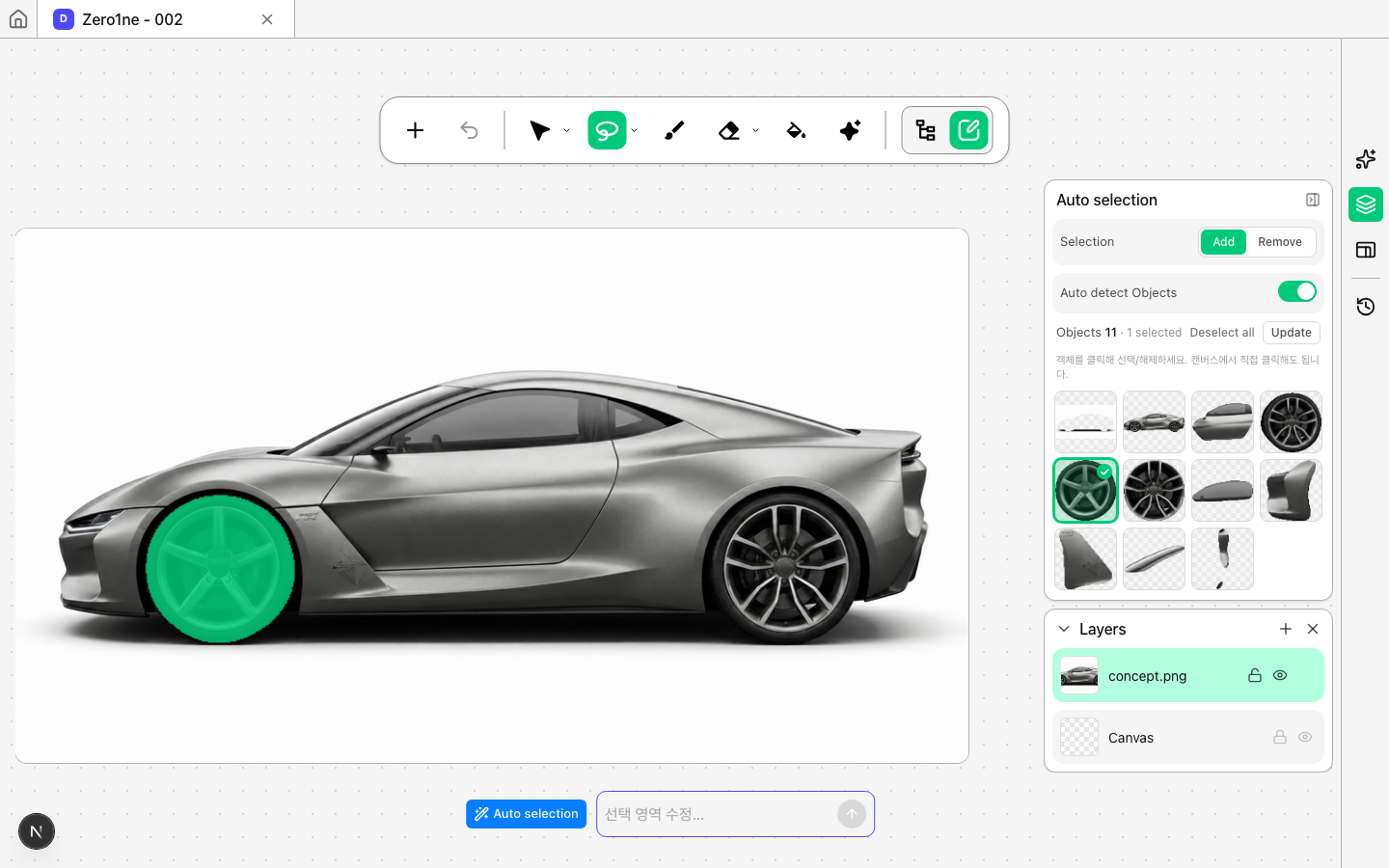Open the hierarchy tree view icon
The image size is (1389, 868).
point(926,130)
